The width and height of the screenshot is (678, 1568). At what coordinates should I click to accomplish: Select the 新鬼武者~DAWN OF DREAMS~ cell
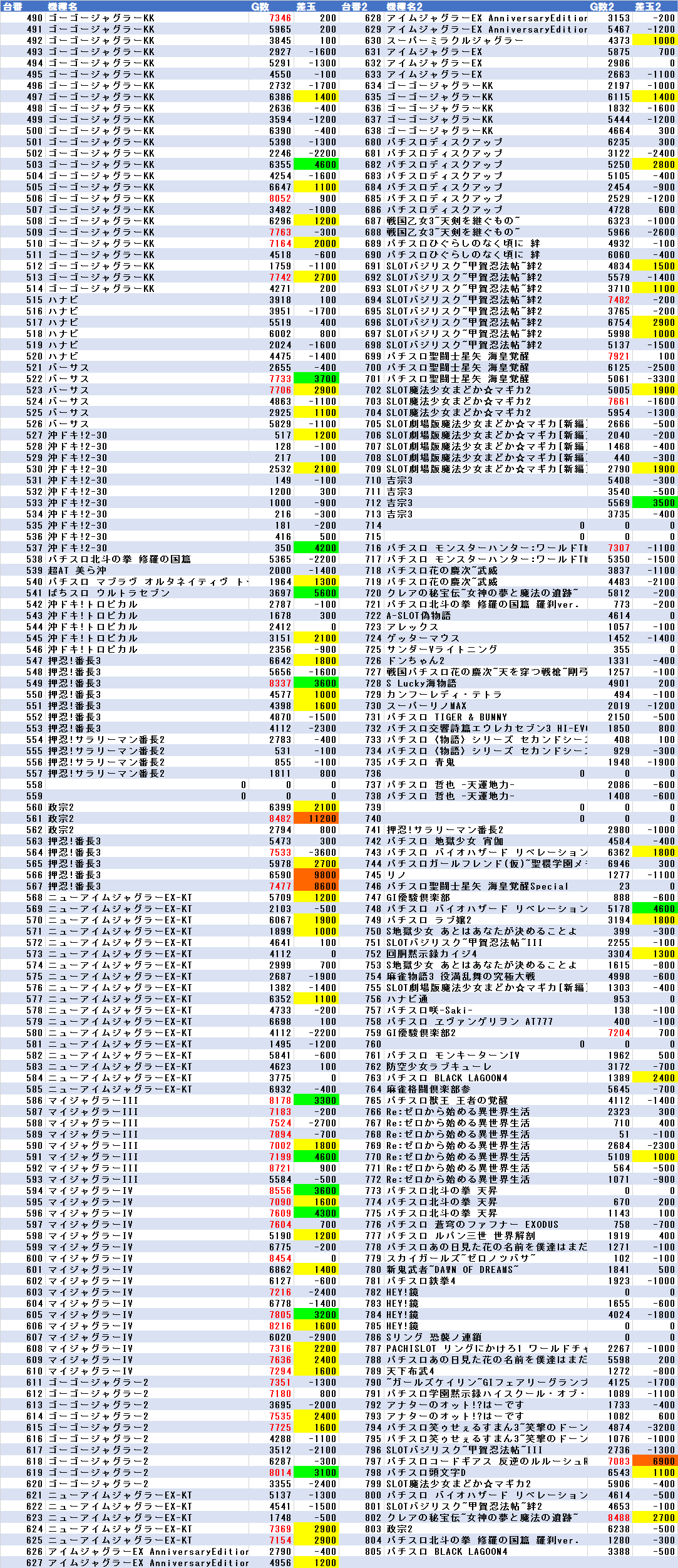[485, 1269]
